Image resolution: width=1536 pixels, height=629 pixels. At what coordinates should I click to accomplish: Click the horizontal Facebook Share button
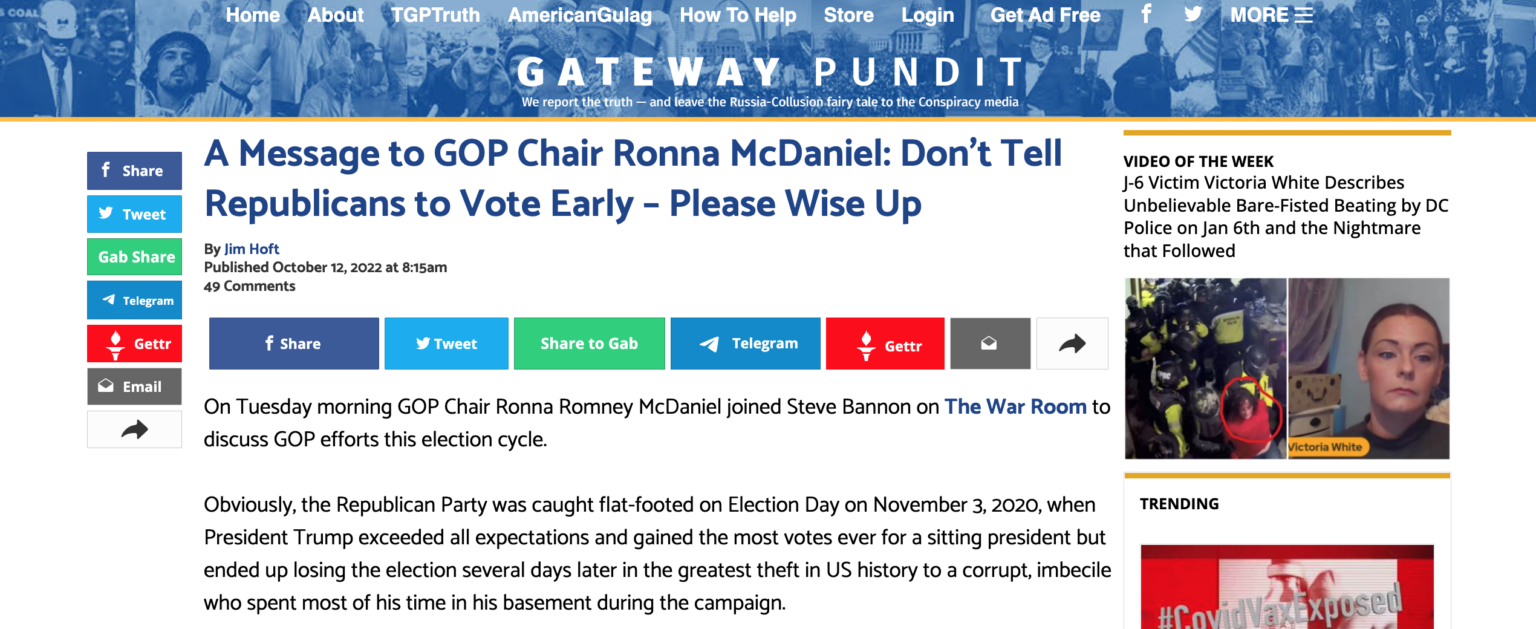[293, 344]
